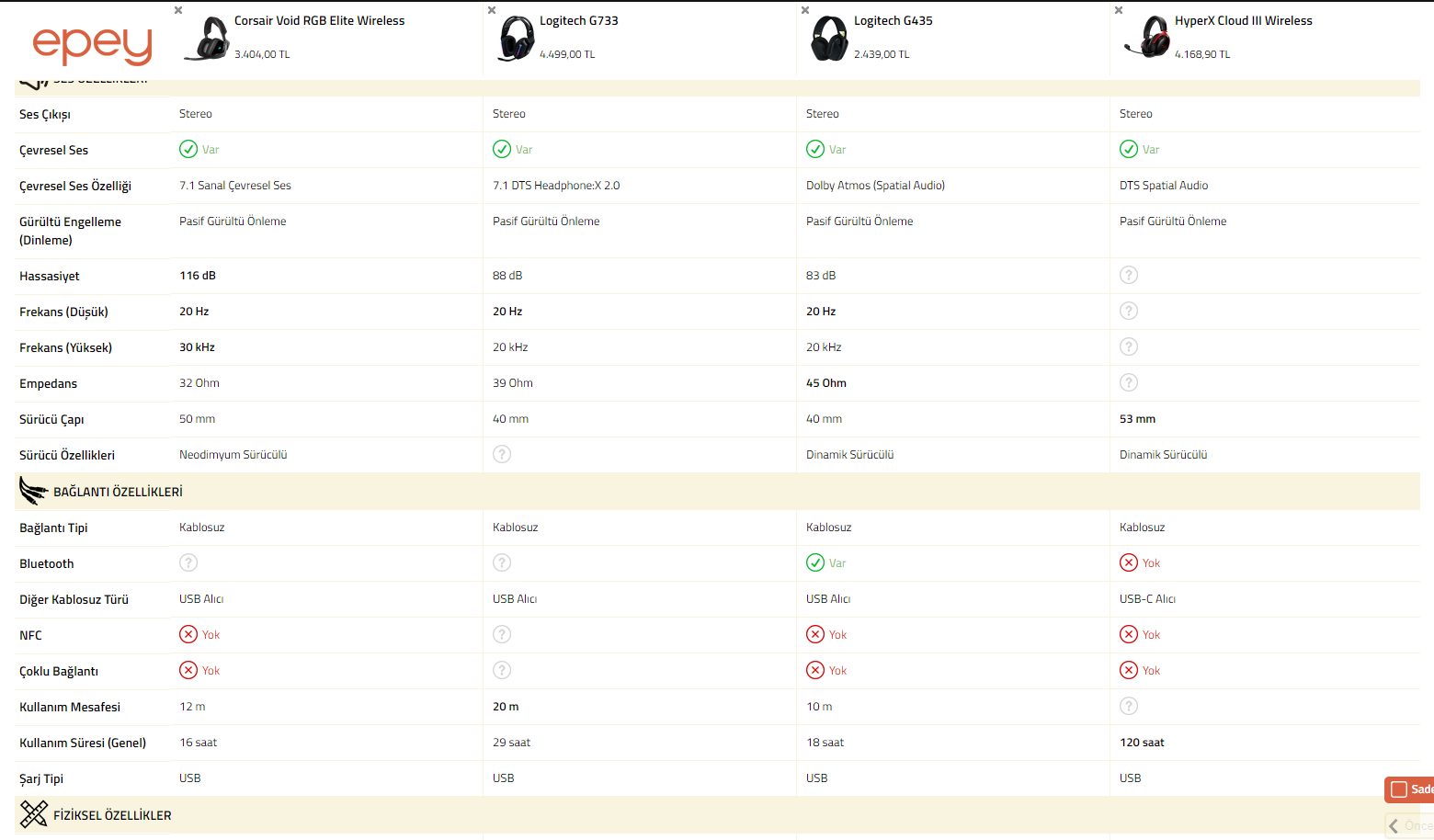The width and height of the screenshot is (1434, 840).
Task: Remove HyperX Cloud III Wireless from comparison
Action: tap(1119, 10)
